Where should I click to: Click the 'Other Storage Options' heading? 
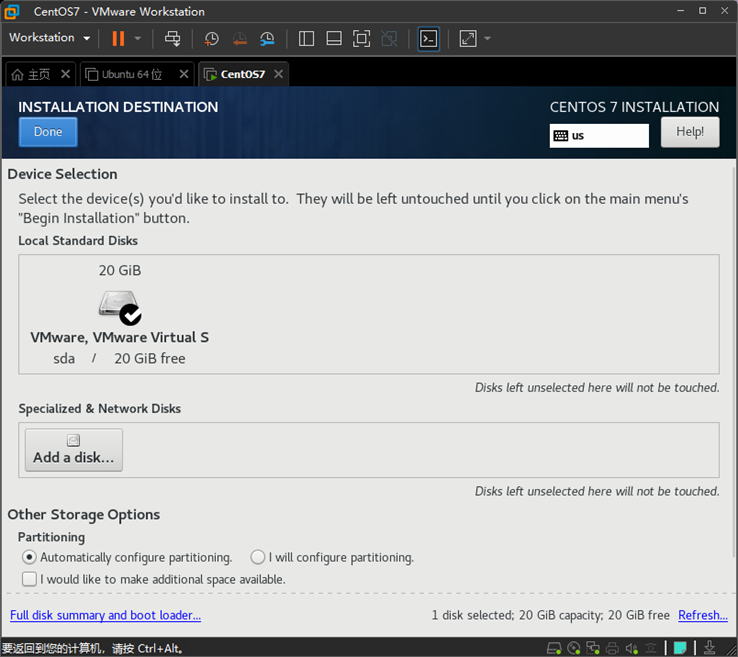click(84, 514)
